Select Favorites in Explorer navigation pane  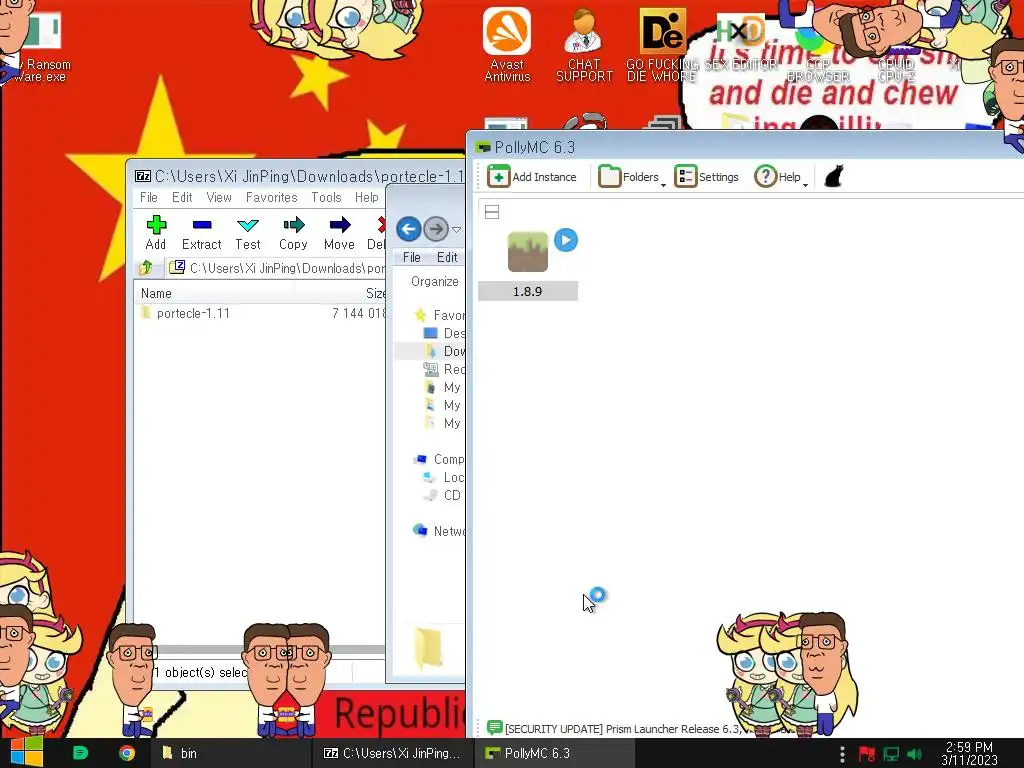pyautogui.click(x=441, y=315)
